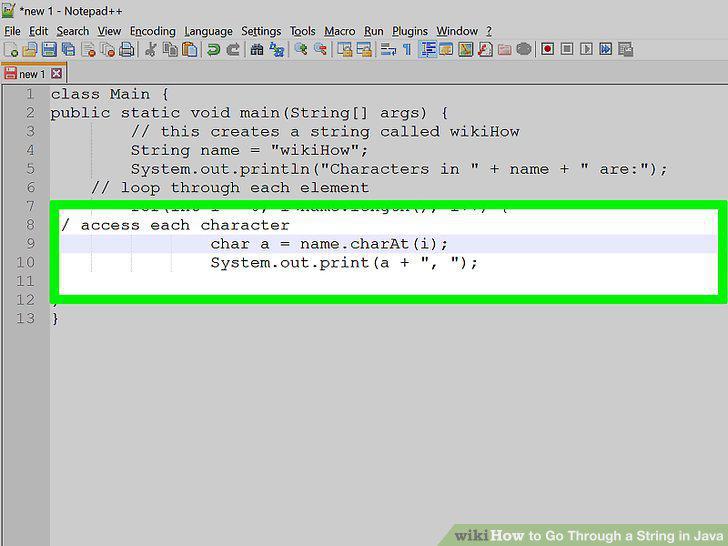Open the Language menu
The width and height of the screenshot is (728, 546).
click(x=208, y=31)
